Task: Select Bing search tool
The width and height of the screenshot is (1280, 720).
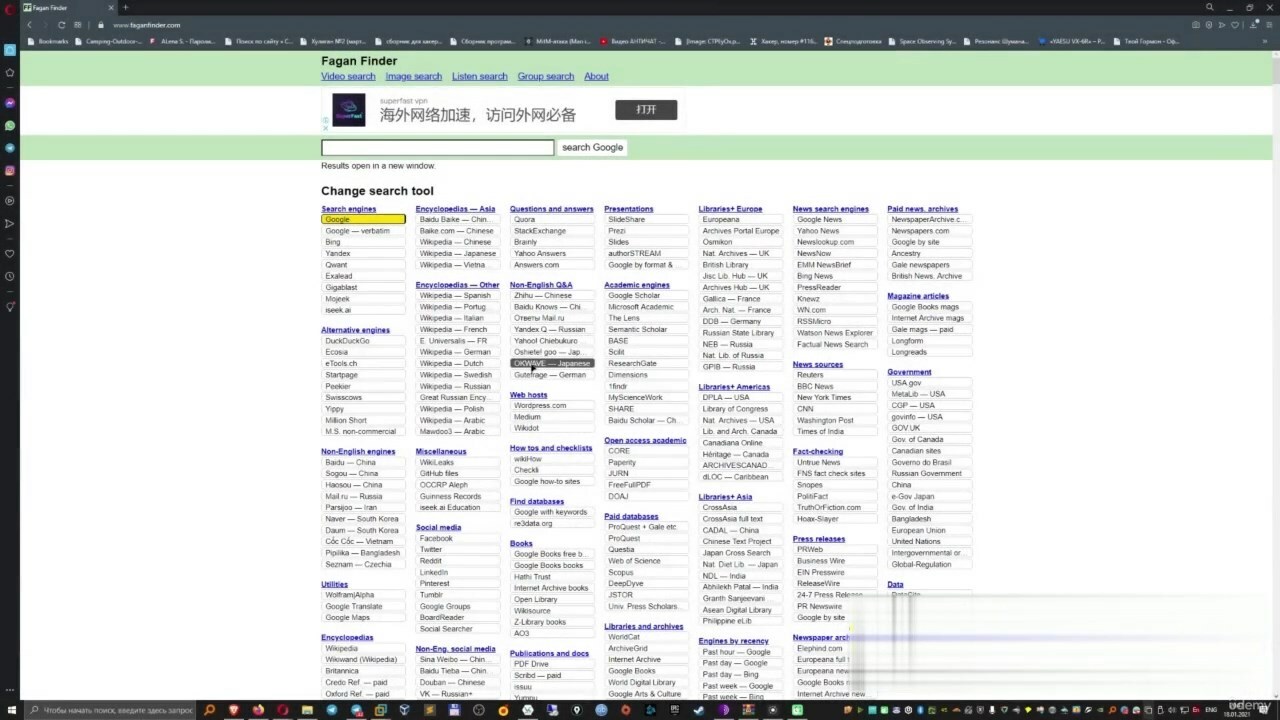Action: (x=363, y=242)
